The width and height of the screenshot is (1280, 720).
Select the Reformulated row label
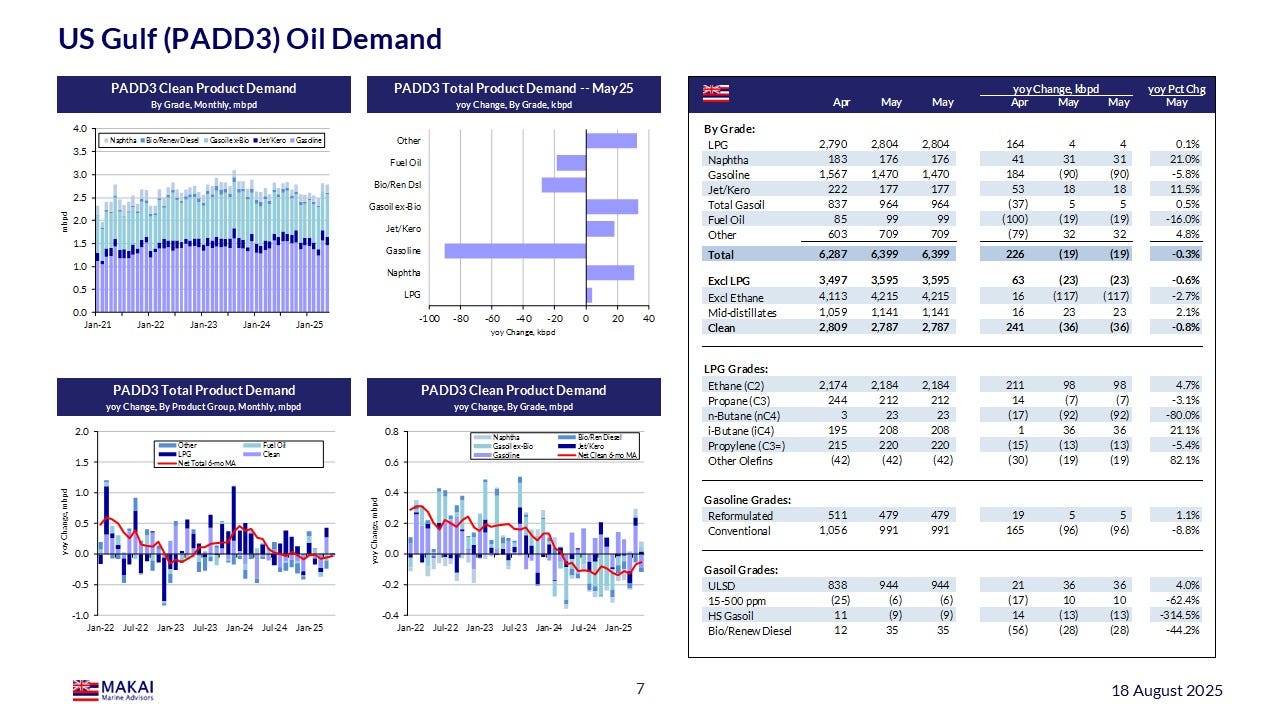click(740, 516)
